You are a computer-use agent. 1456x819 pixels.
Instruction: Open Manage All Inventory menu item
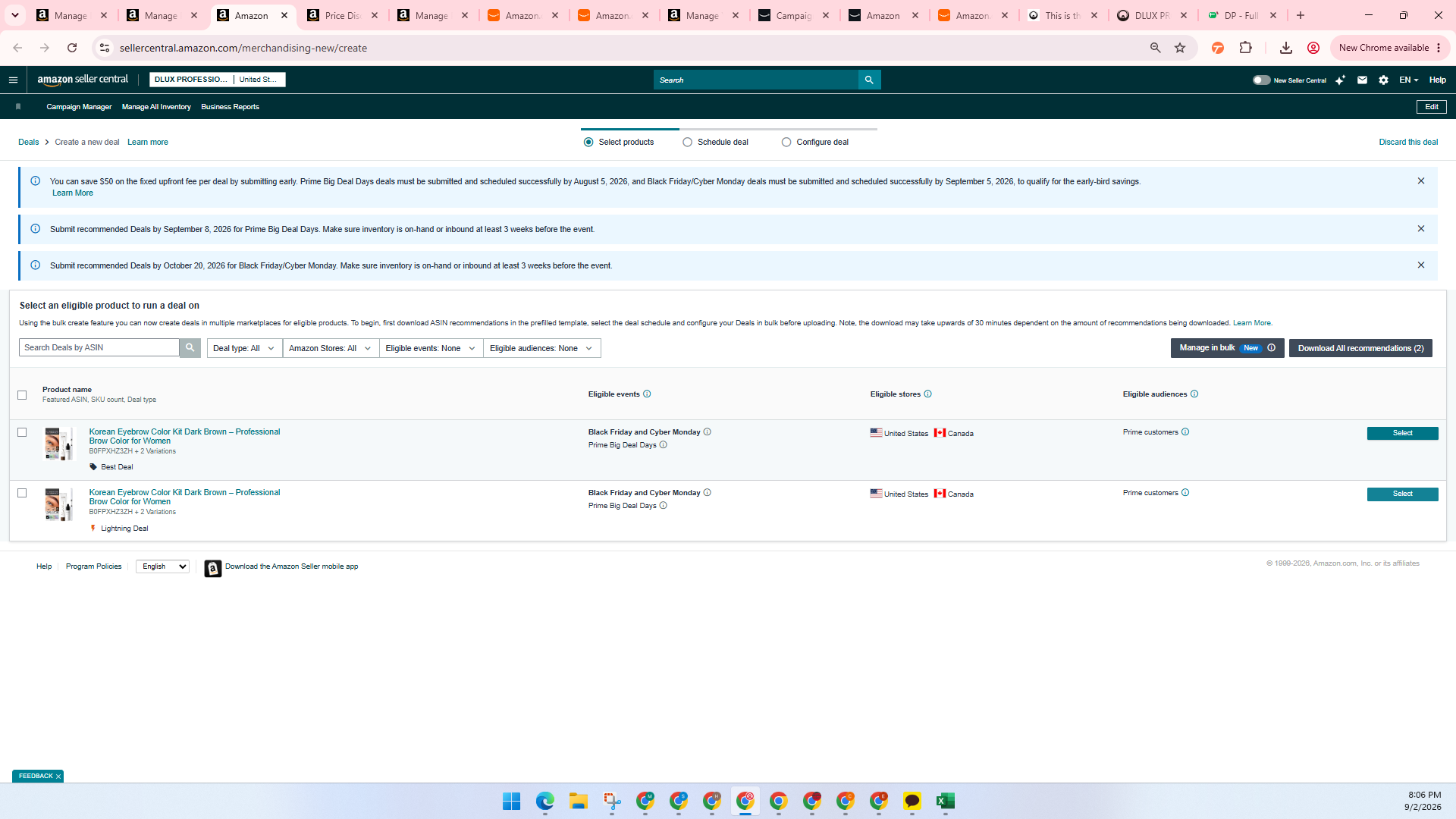tap(156, 107)
